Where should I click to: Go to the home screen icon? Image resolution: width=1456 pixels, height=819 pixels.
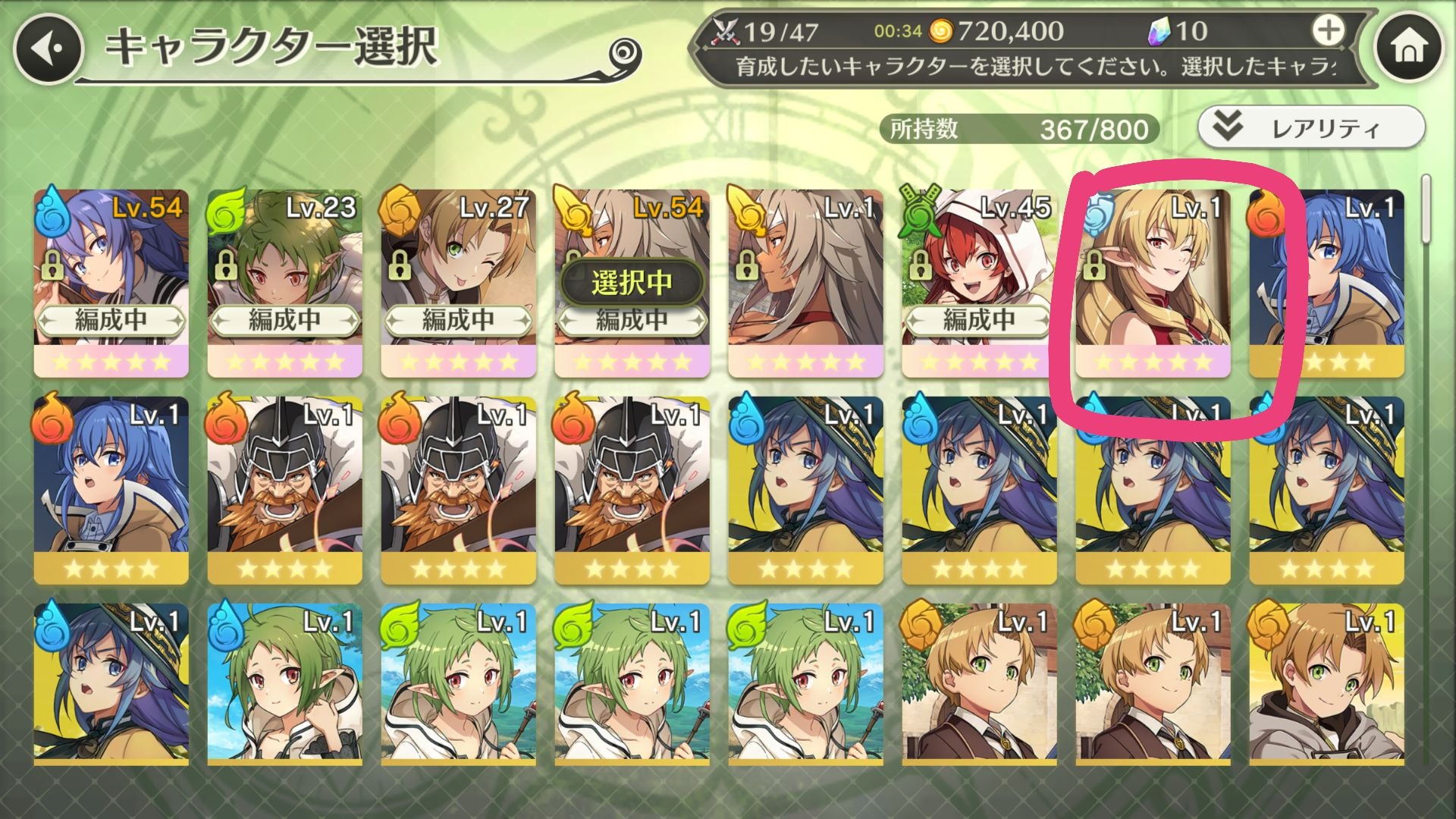tap(1409, 48)
